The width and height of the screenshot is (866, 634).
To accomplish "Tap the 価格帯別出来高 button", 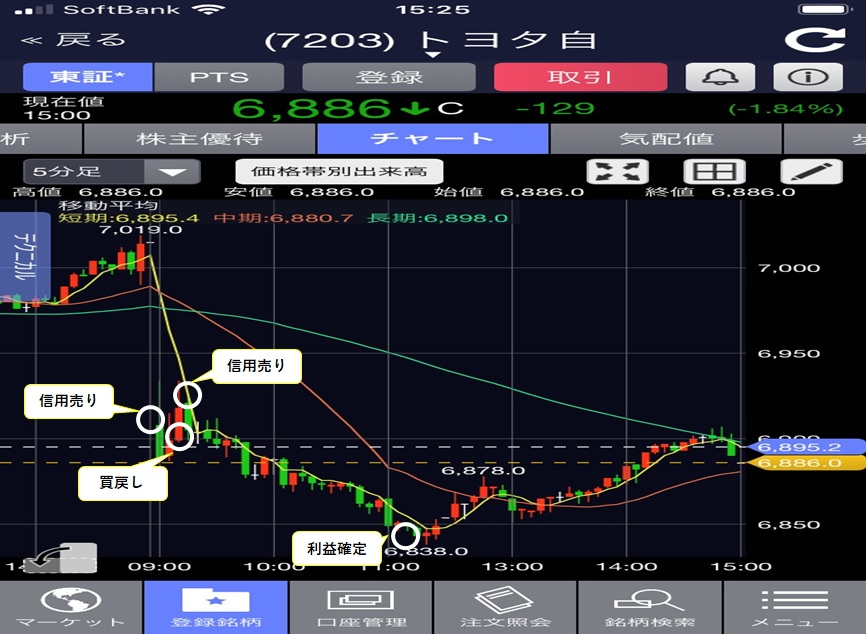I will (x=339, y=171).
